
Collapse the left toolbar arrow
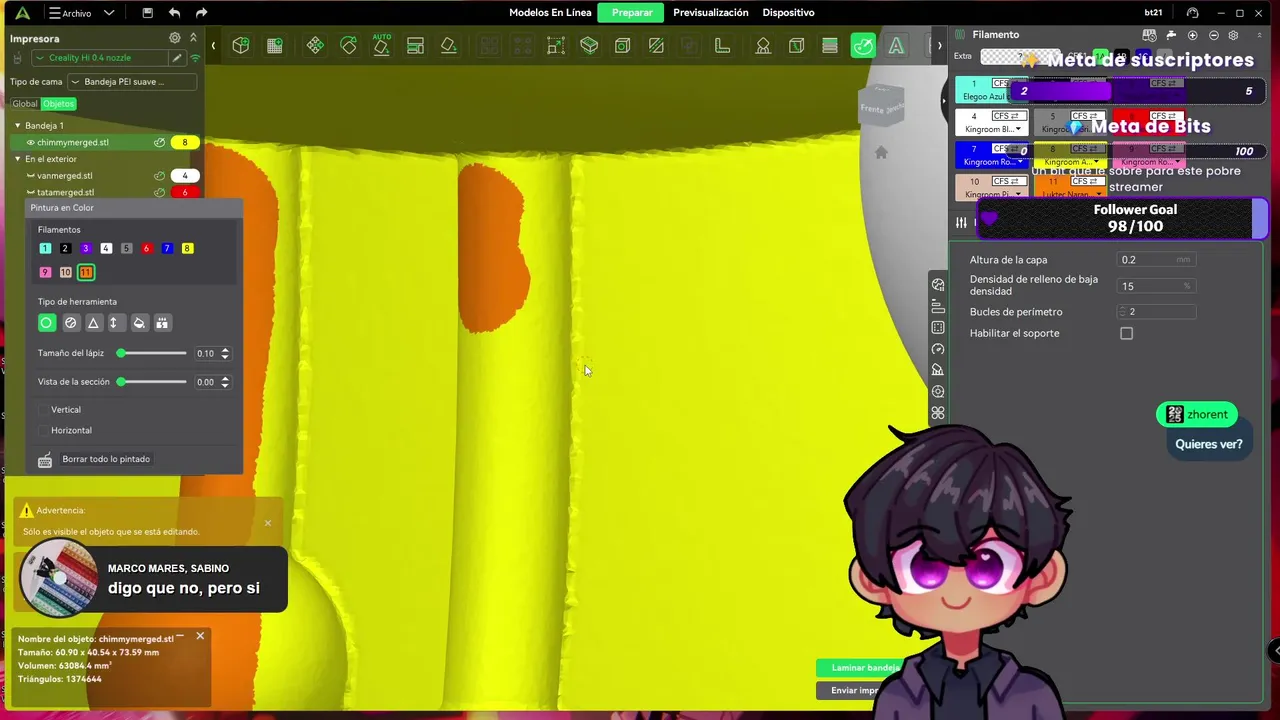point(213,45)
